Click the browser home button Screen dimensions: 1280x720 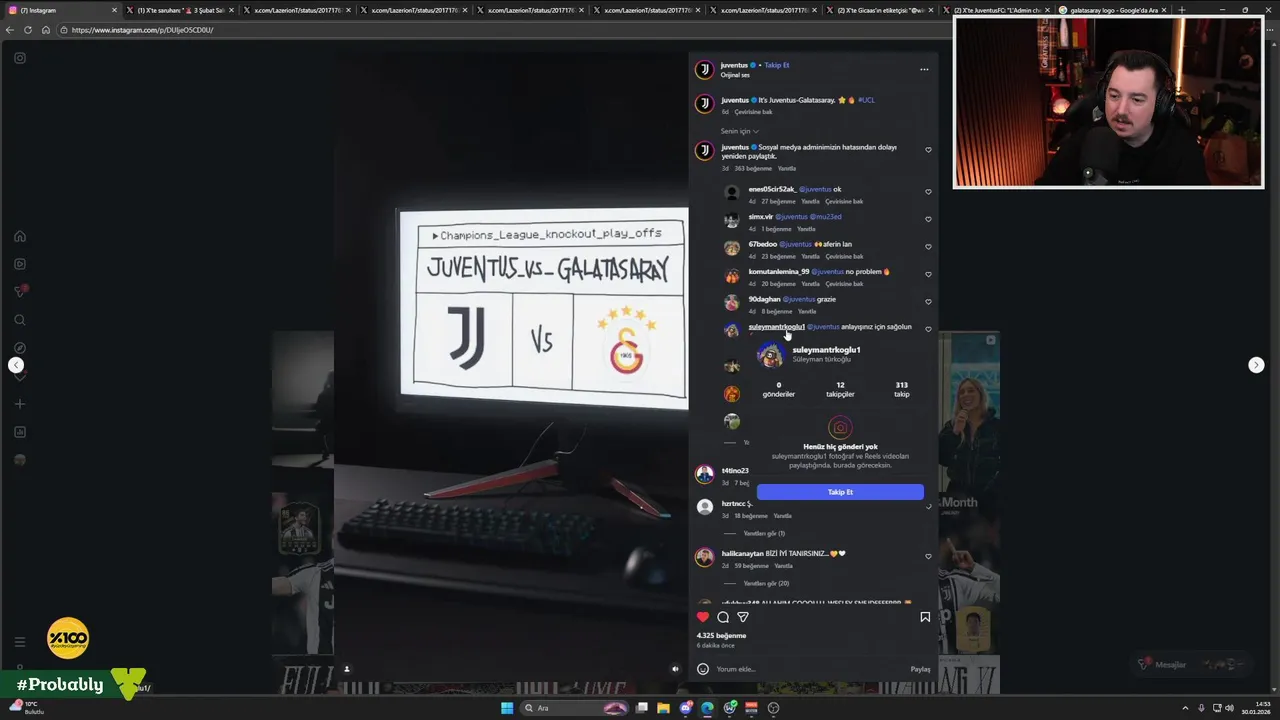click(45, 30)
